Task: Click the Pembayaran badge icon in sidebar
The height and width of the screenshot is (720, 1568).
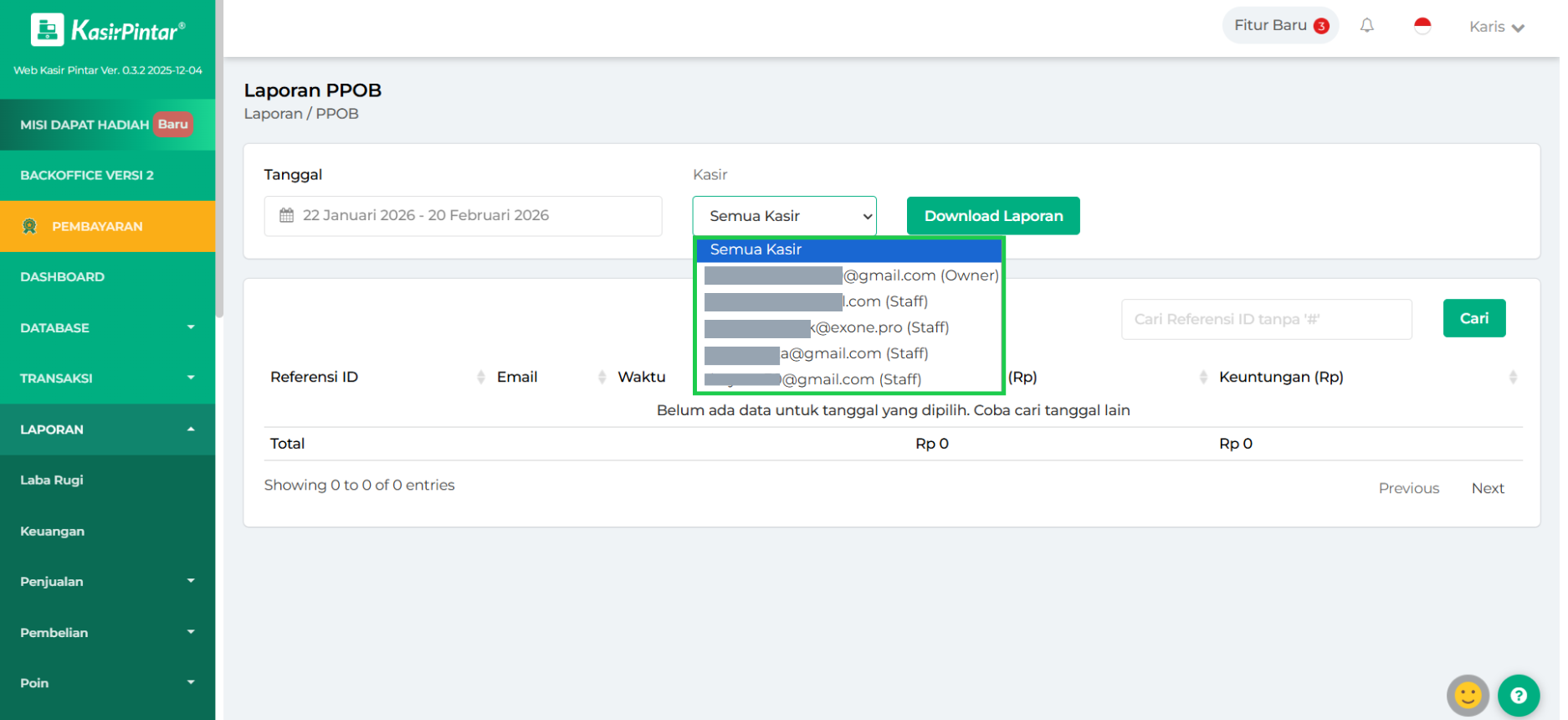Action: pyautogui.click(x=30, y=226)
